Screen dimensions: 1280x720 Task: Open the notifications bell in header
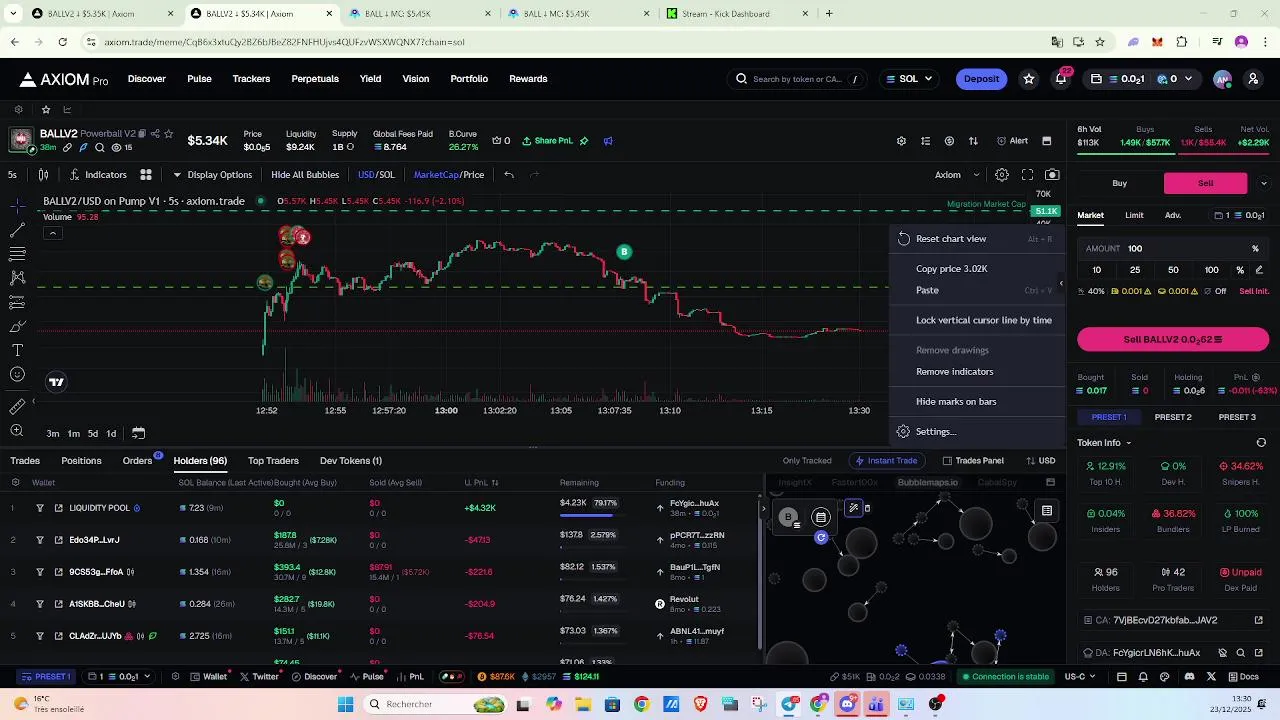[1060, 79]
